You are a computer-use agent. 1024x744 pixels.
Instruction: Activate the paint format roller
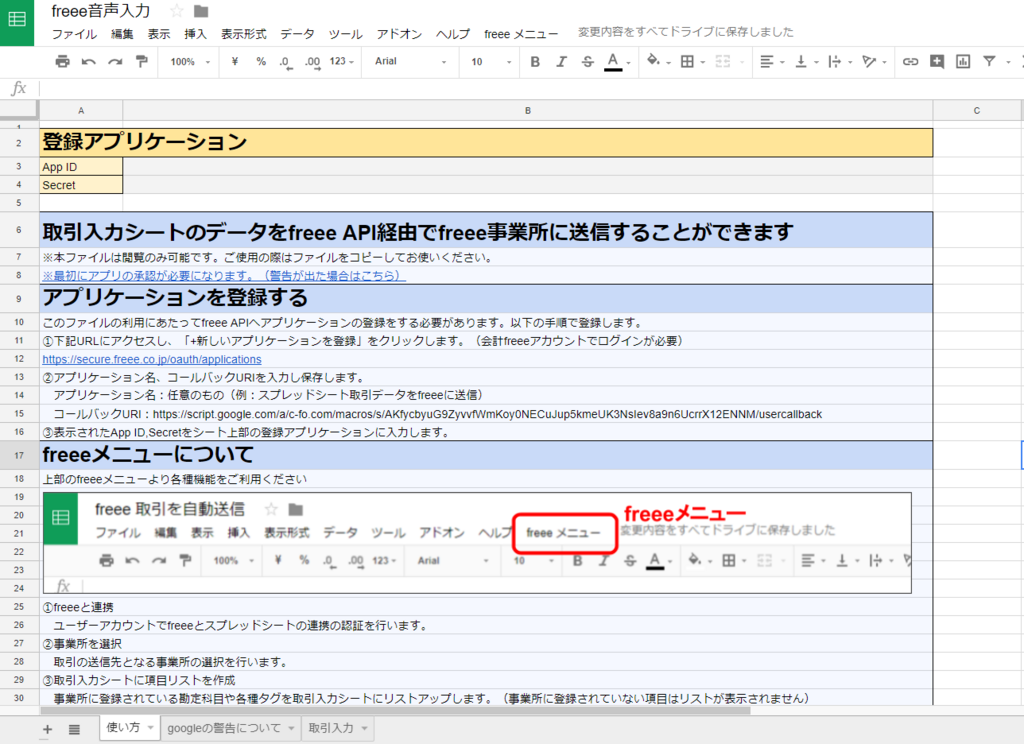point(142,61)
